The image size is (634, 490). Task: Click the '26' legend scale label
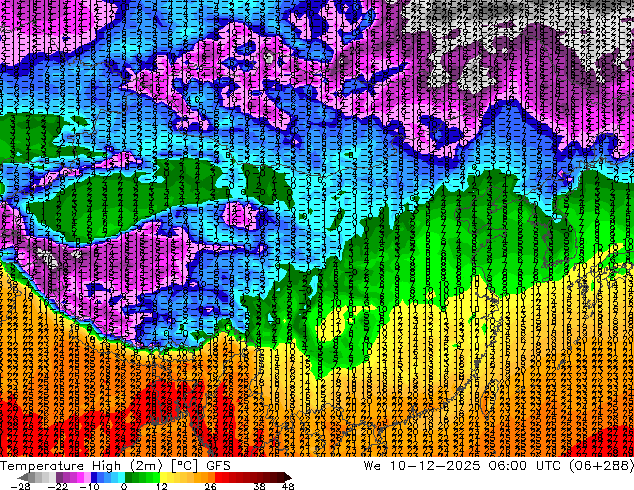coord(210,486)
